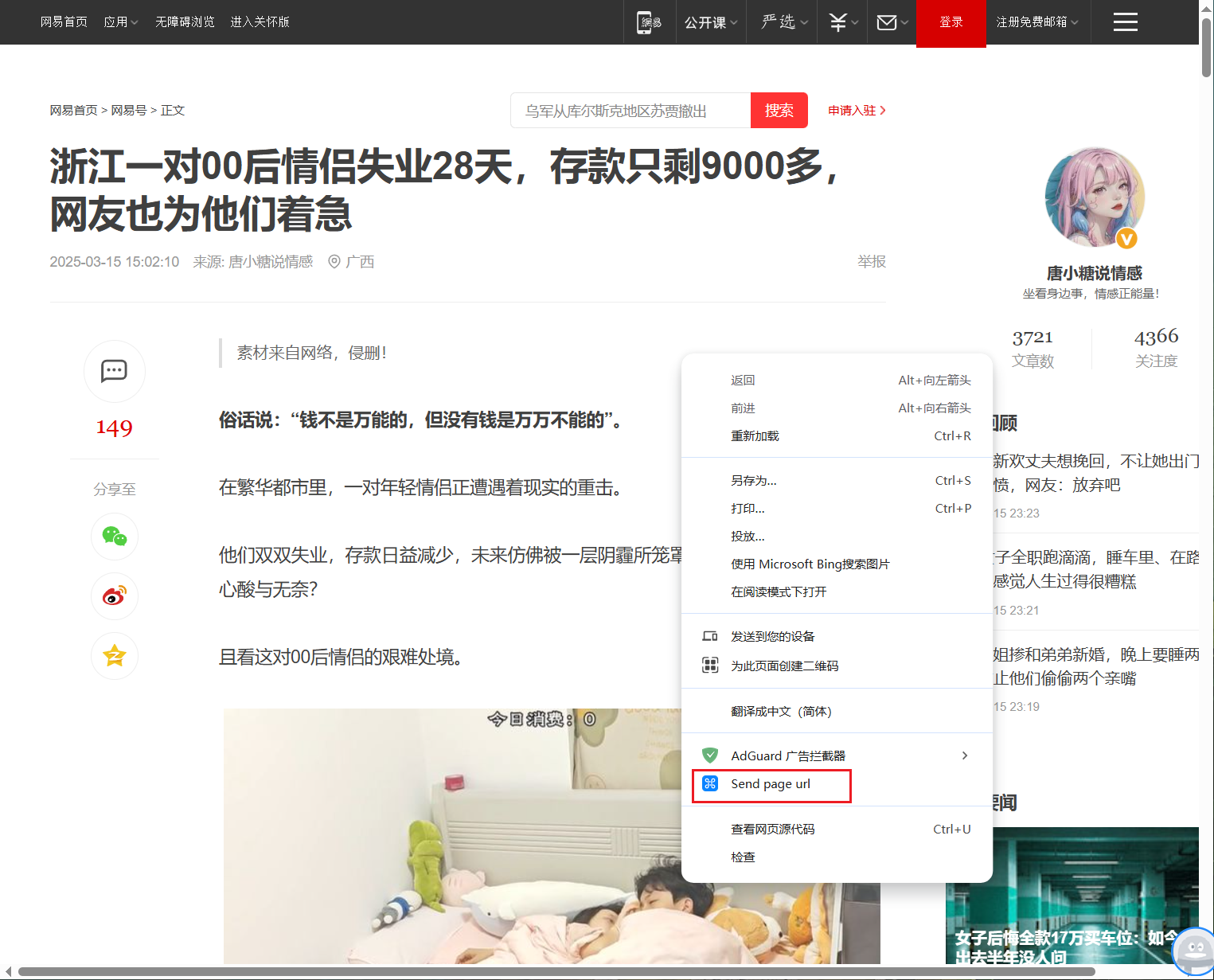
Task: Open the author avatar 唐小糖说情感
Action: (1094, 197)
